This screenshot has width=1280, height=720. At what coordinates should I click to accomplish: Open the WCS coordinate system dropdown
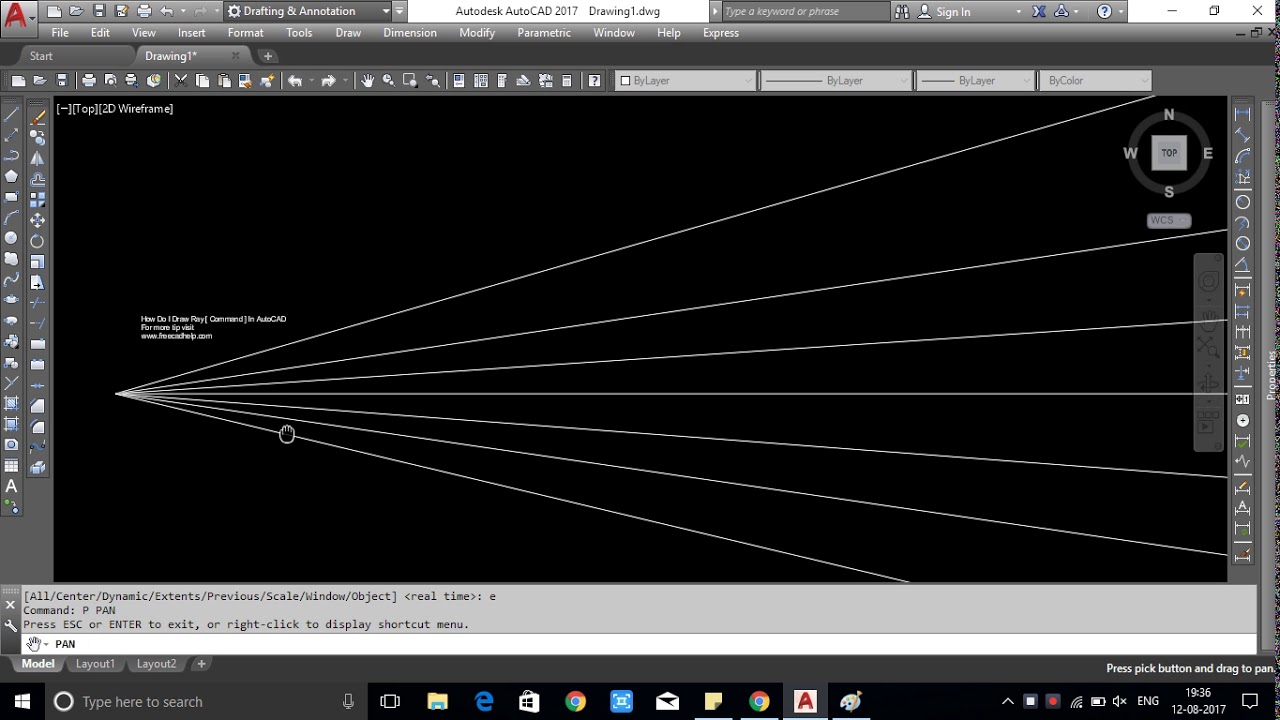click(1169, 220)
